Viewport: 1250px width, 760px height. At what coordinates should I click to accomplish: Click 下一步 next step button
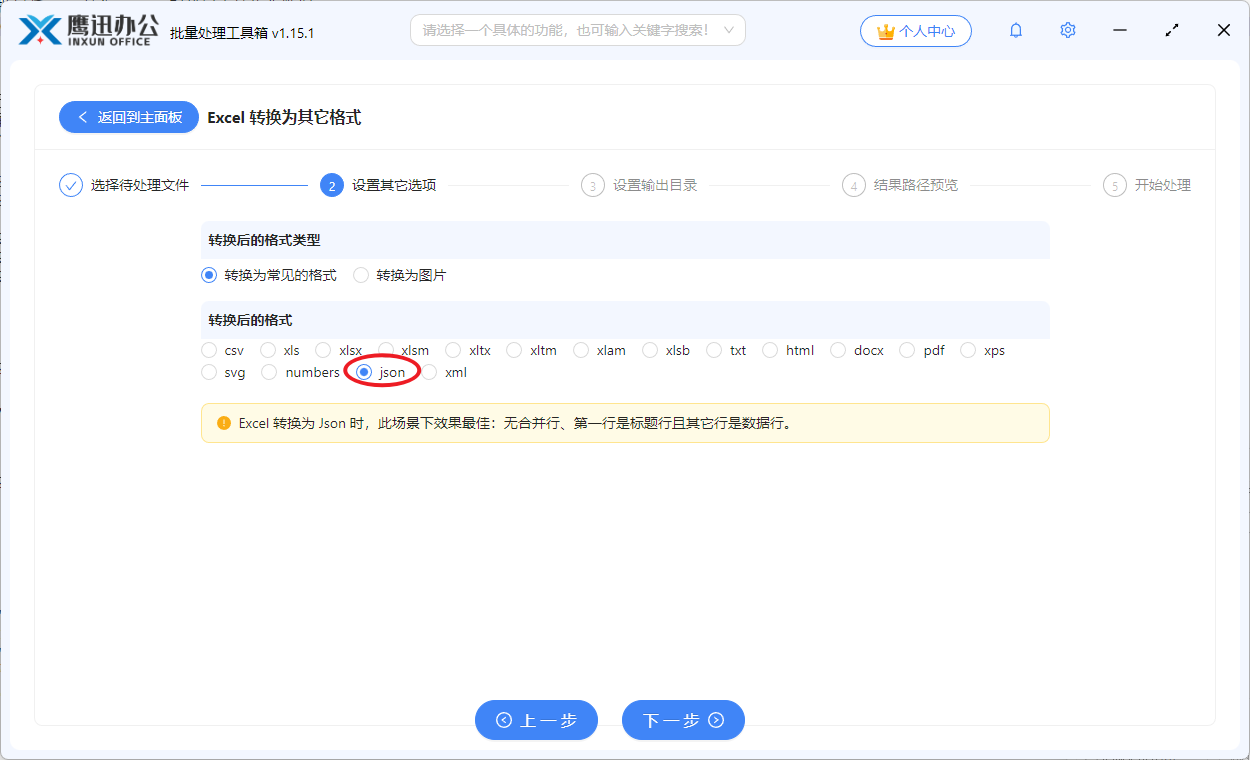(x=683, y=720)
